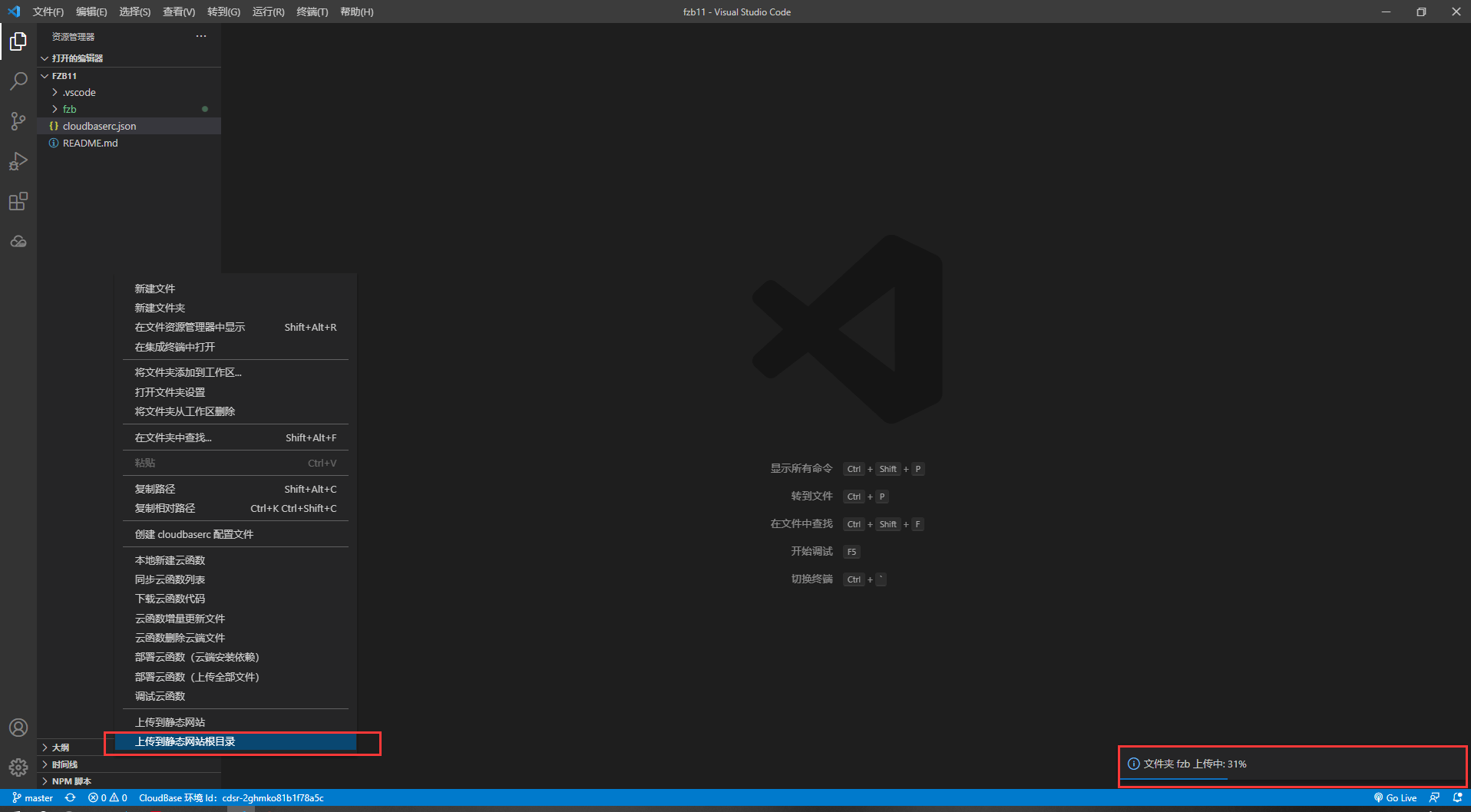Start the Go Live server
The height and width of the screenshot is (812, 1471).
click(1395, 798)
